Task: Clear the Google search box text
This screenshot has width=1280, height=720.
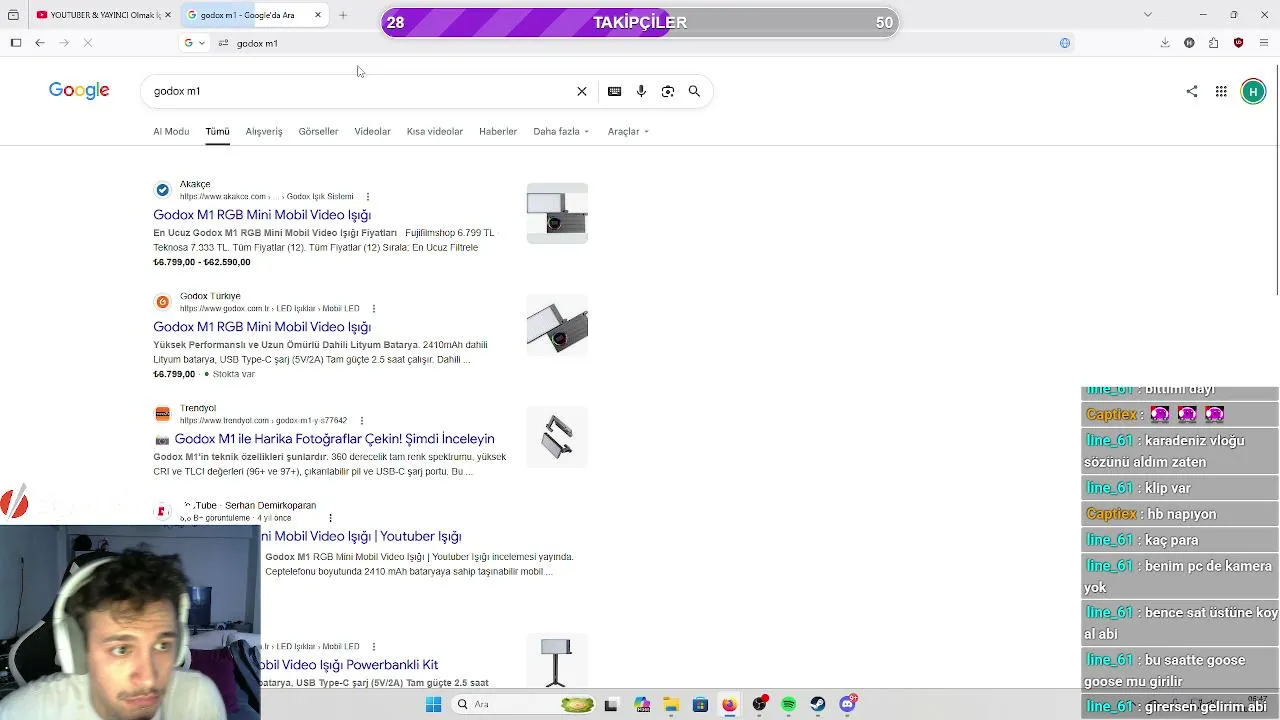Action: coord(582,91)
